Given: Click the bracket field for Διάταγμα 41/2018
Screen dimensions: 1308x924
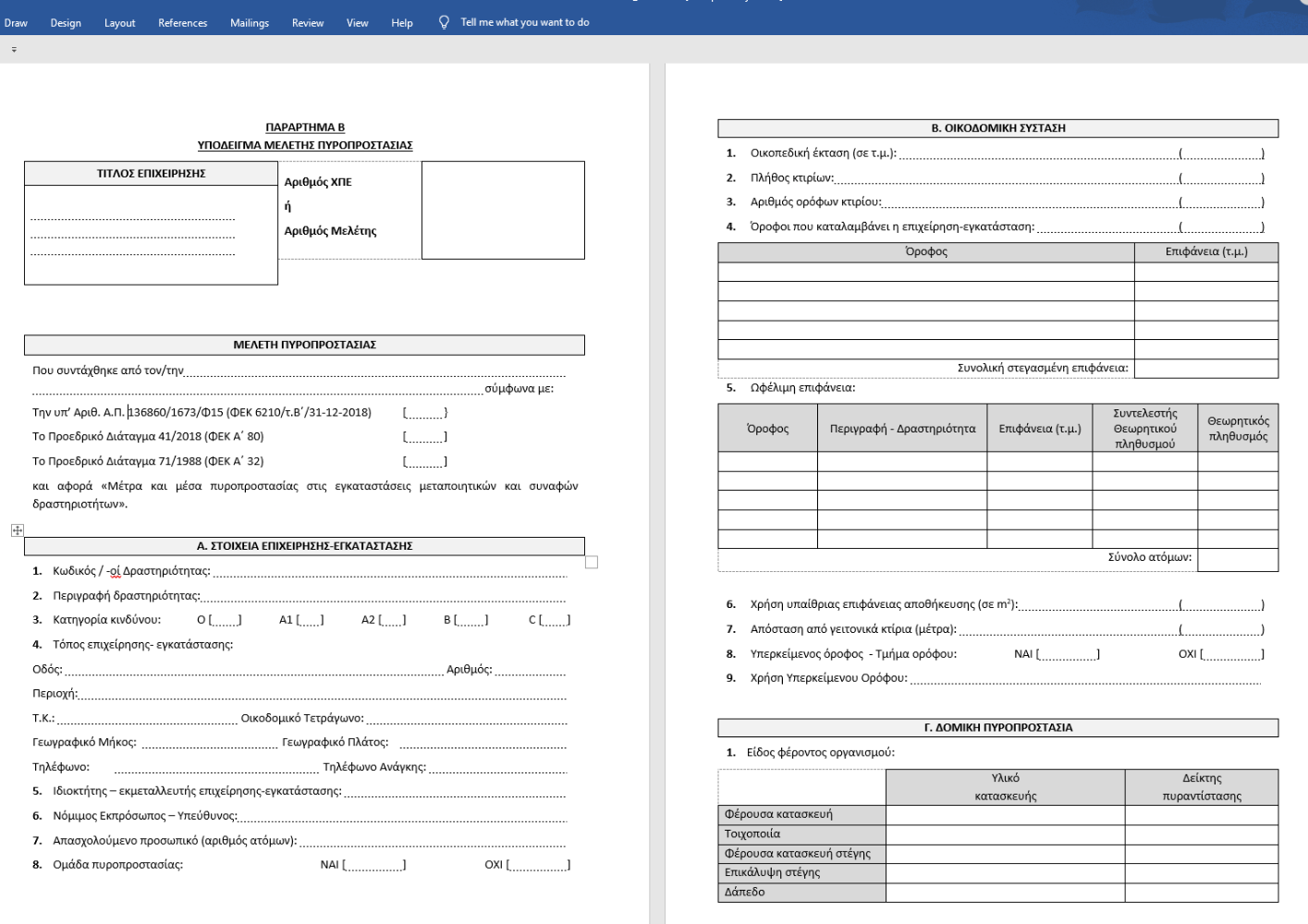Looking at the screenshot, I should pos(425,436).
